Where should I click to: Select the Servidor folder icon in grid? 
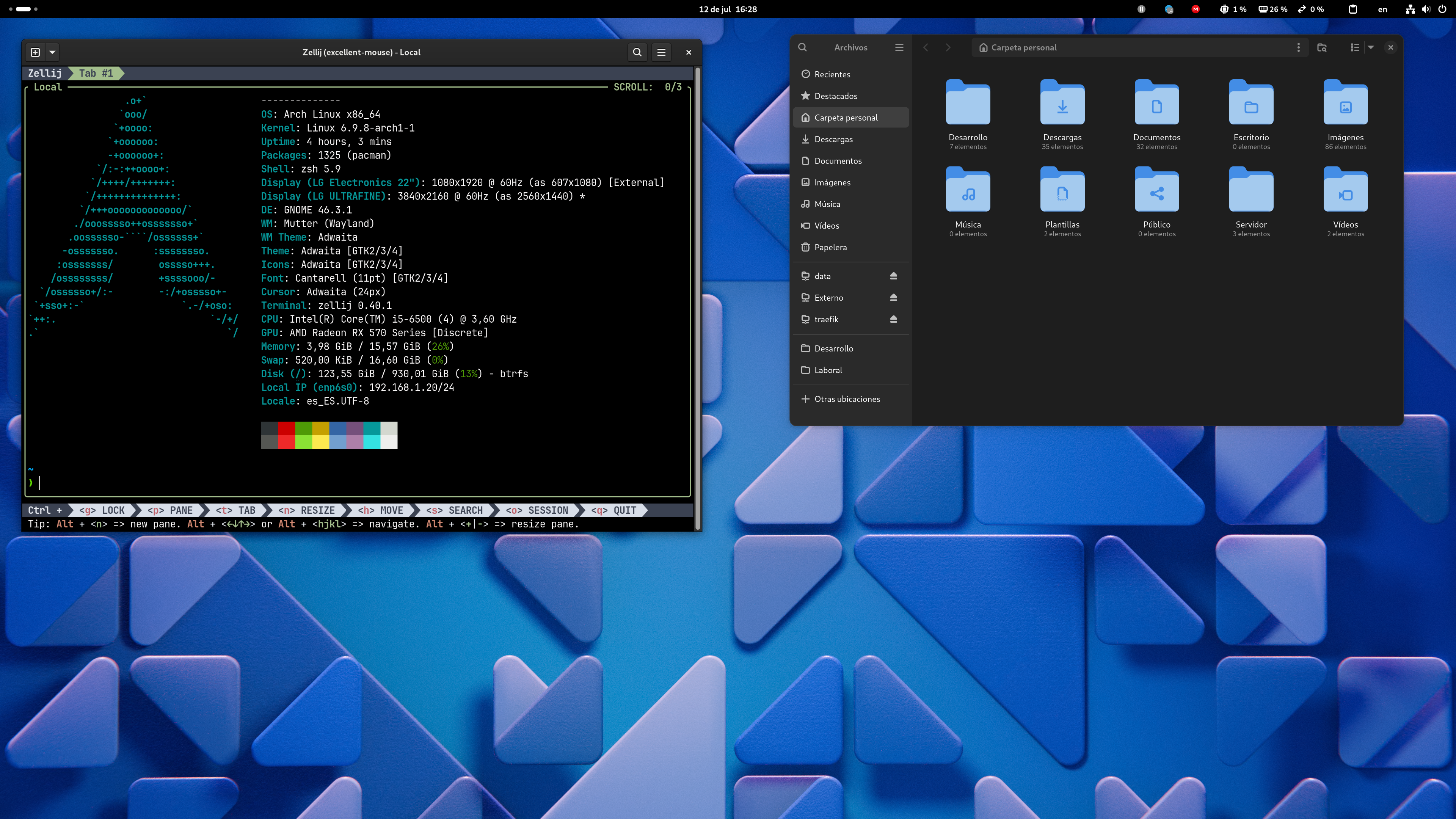1251,189
